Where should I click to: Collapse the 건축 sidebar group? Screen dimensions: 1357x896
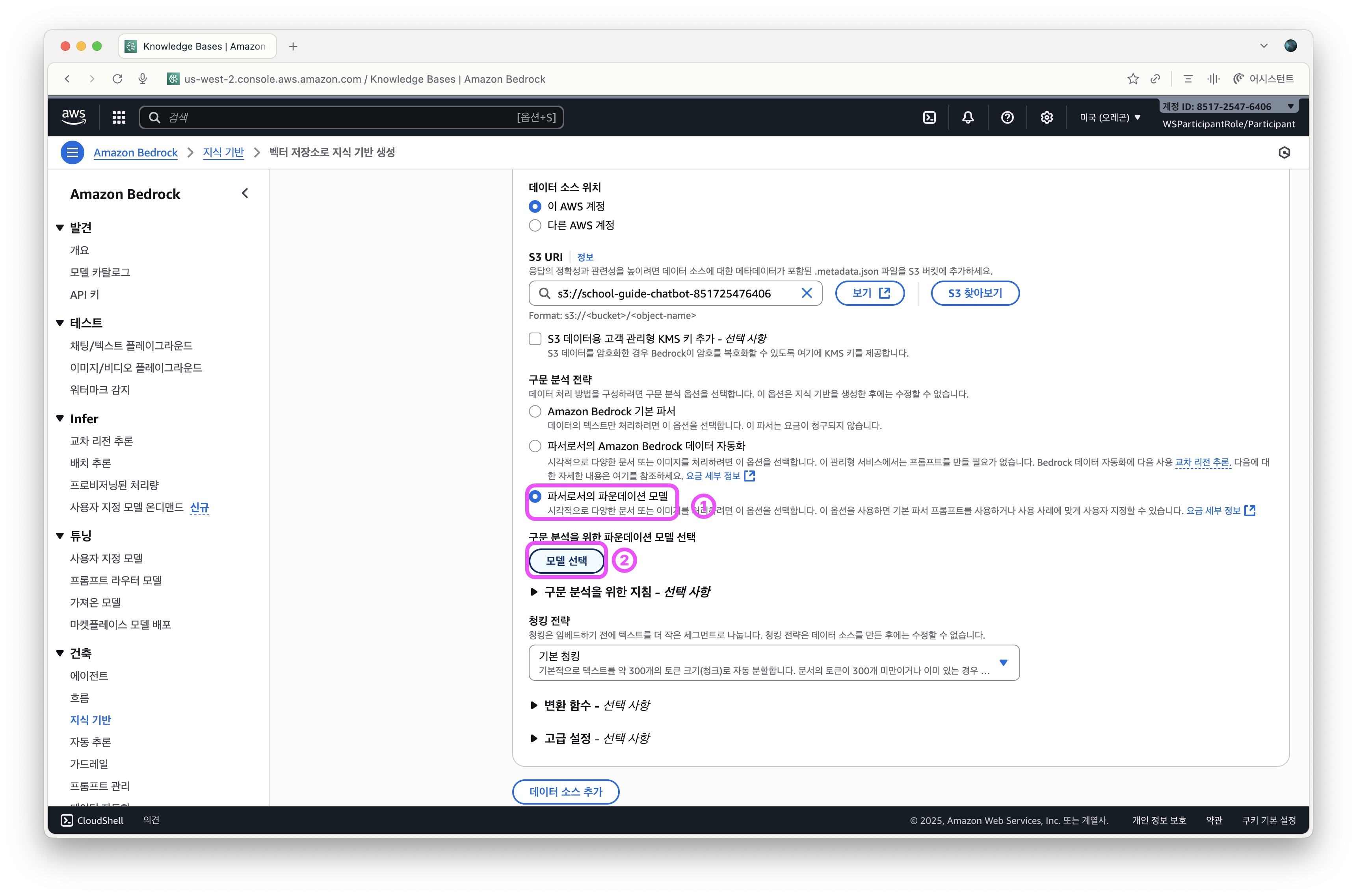60,653
